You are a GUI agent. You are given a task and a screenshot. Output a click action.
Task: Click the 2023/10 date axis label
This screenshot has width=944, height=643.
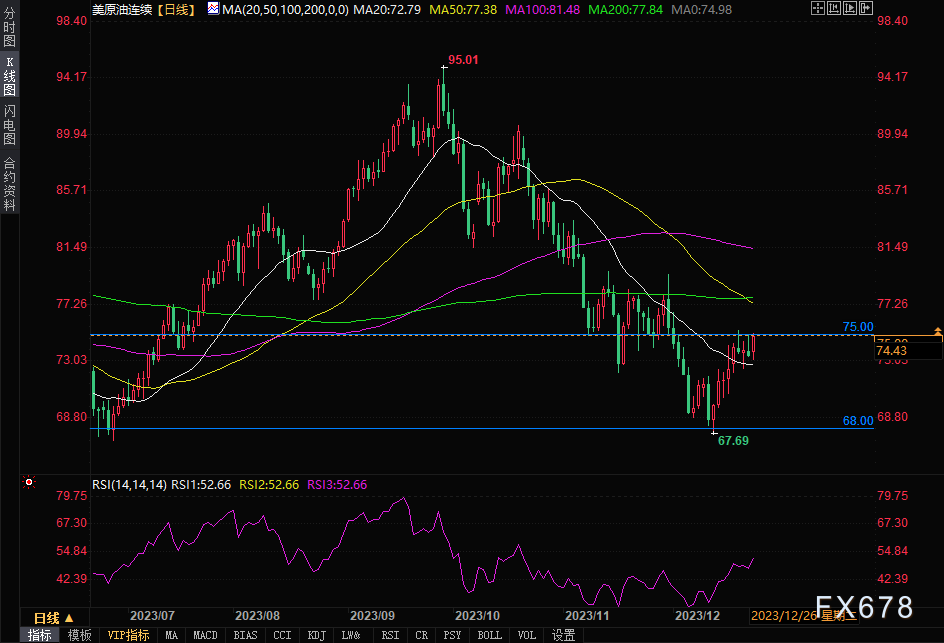(x=477, y=615)
